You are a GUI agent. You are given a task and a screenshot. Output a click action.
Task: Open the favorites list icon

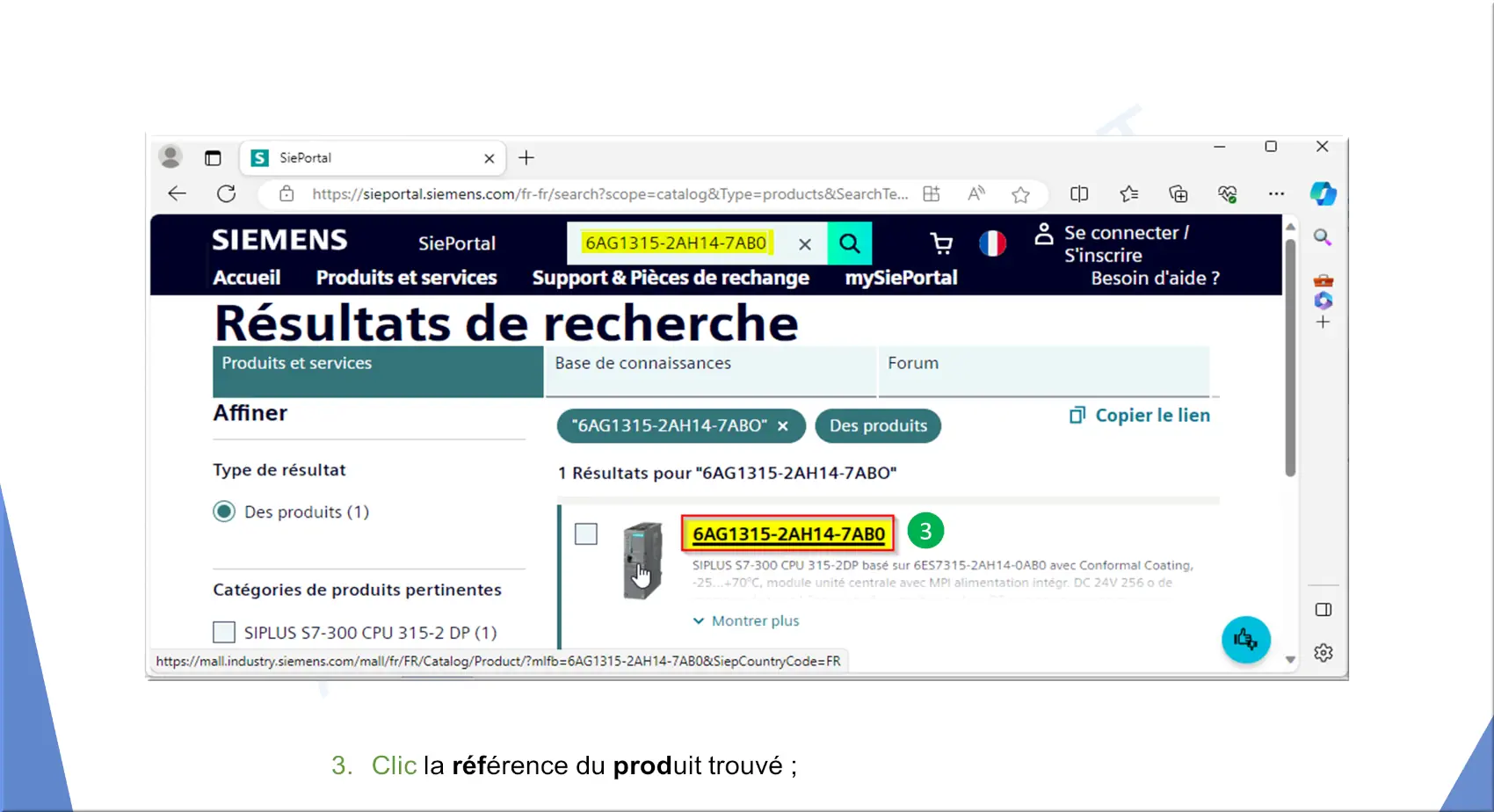point(1129,193)
